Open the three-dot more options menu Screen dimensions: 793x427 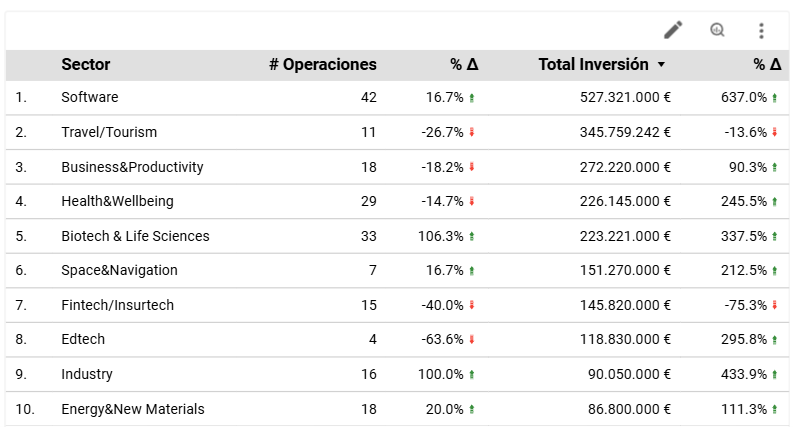pyautogui.click(x=761, y=30)
